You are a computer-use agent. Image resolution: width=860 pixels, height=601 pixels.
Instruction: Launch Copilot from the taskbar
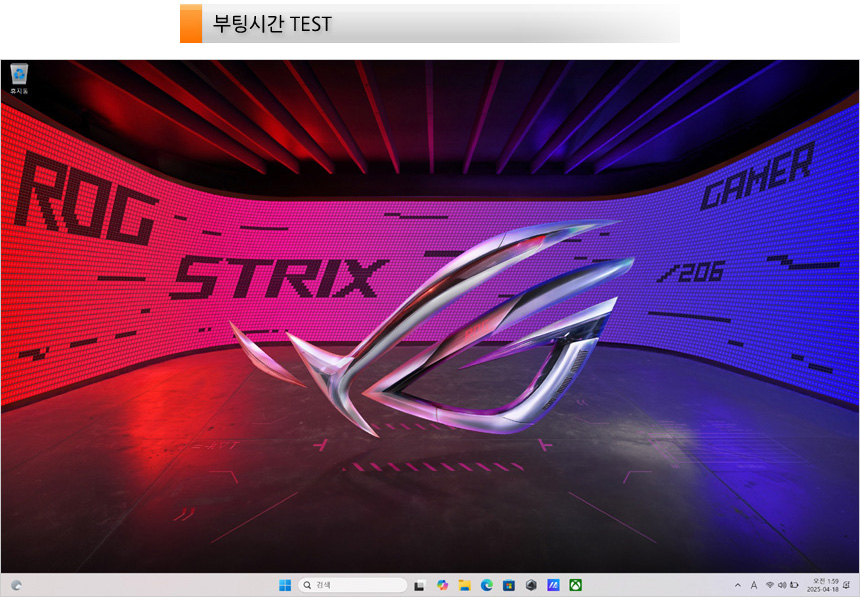pos(442,585)
